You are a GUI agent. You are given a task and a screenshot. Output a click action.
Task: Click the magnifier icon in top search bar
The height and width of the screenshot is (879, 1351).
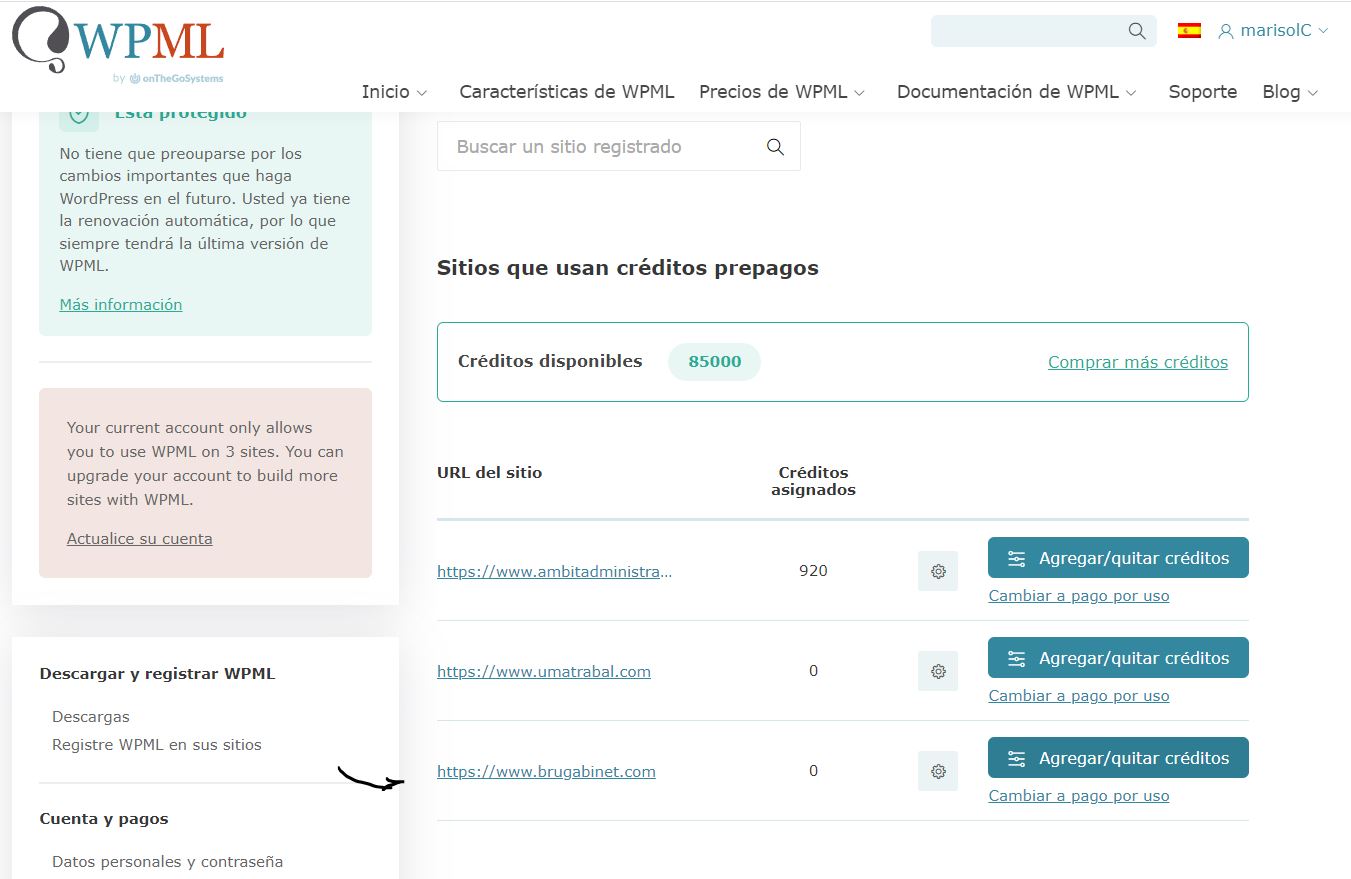tap(1137, 31)
